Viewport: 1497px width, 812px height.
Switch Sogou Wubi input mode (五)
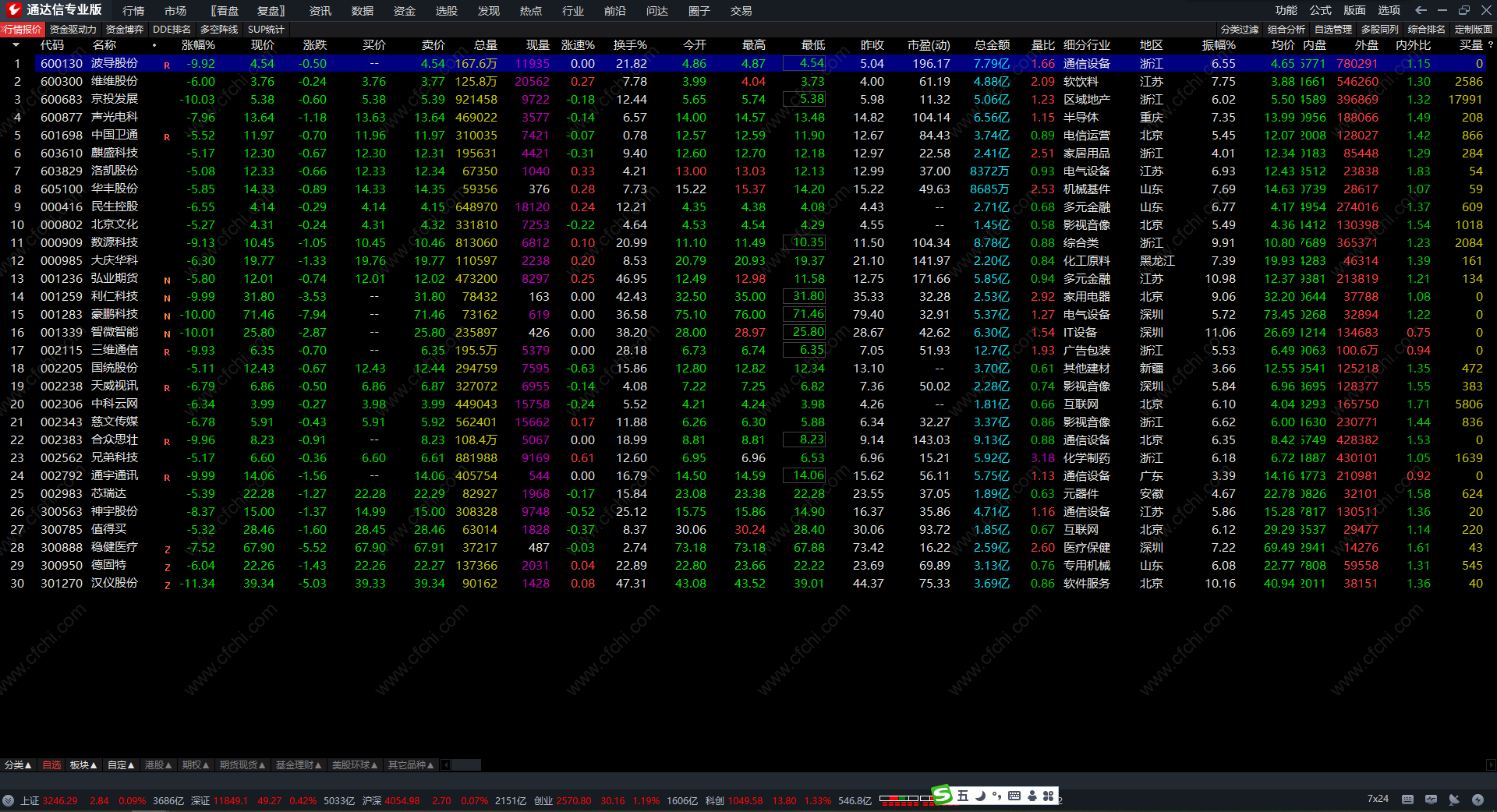[x=963, y=796]
